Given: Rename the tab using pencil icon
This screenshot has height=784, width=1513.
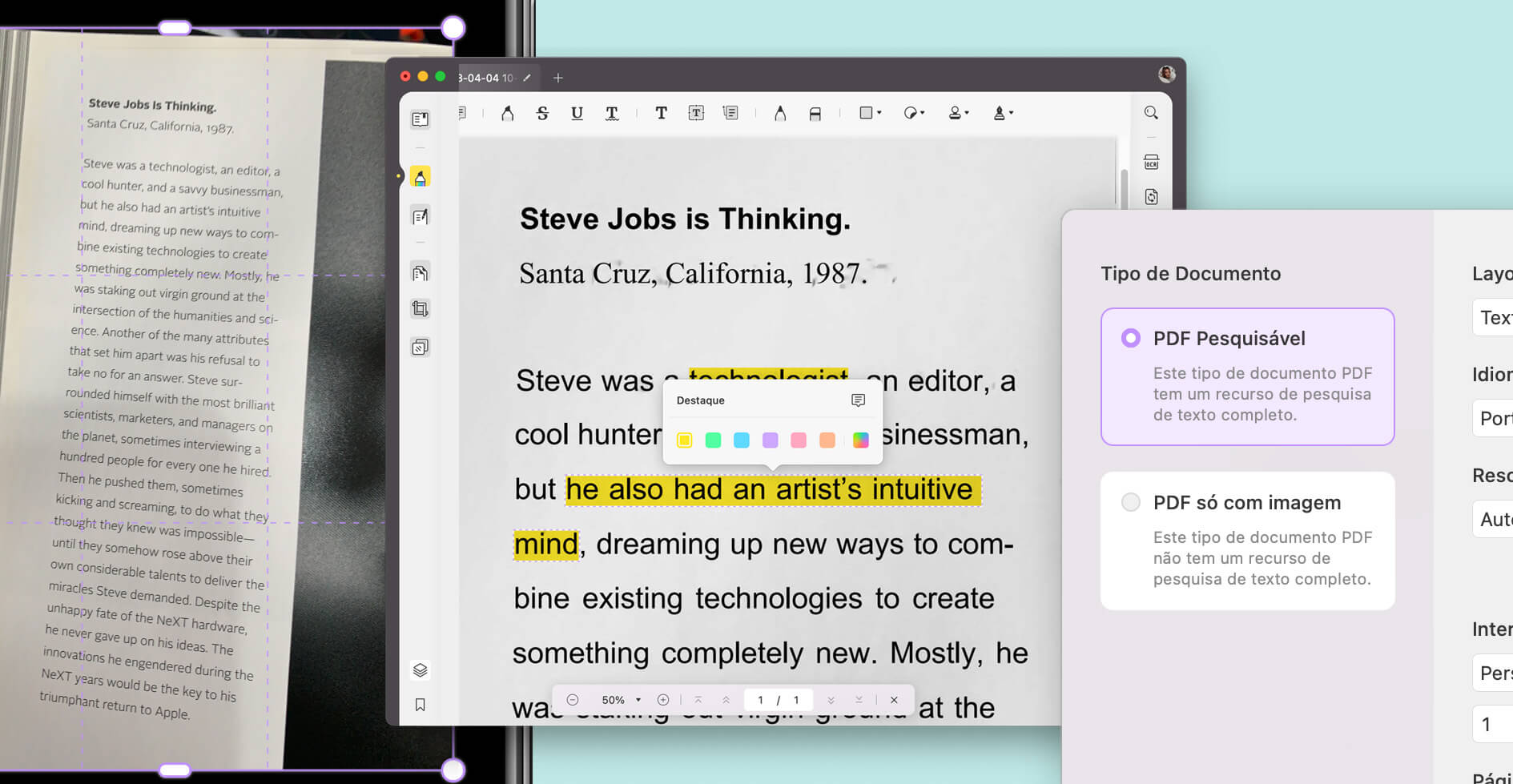Looking at the screenshot, I should click(x=527, y=78).
